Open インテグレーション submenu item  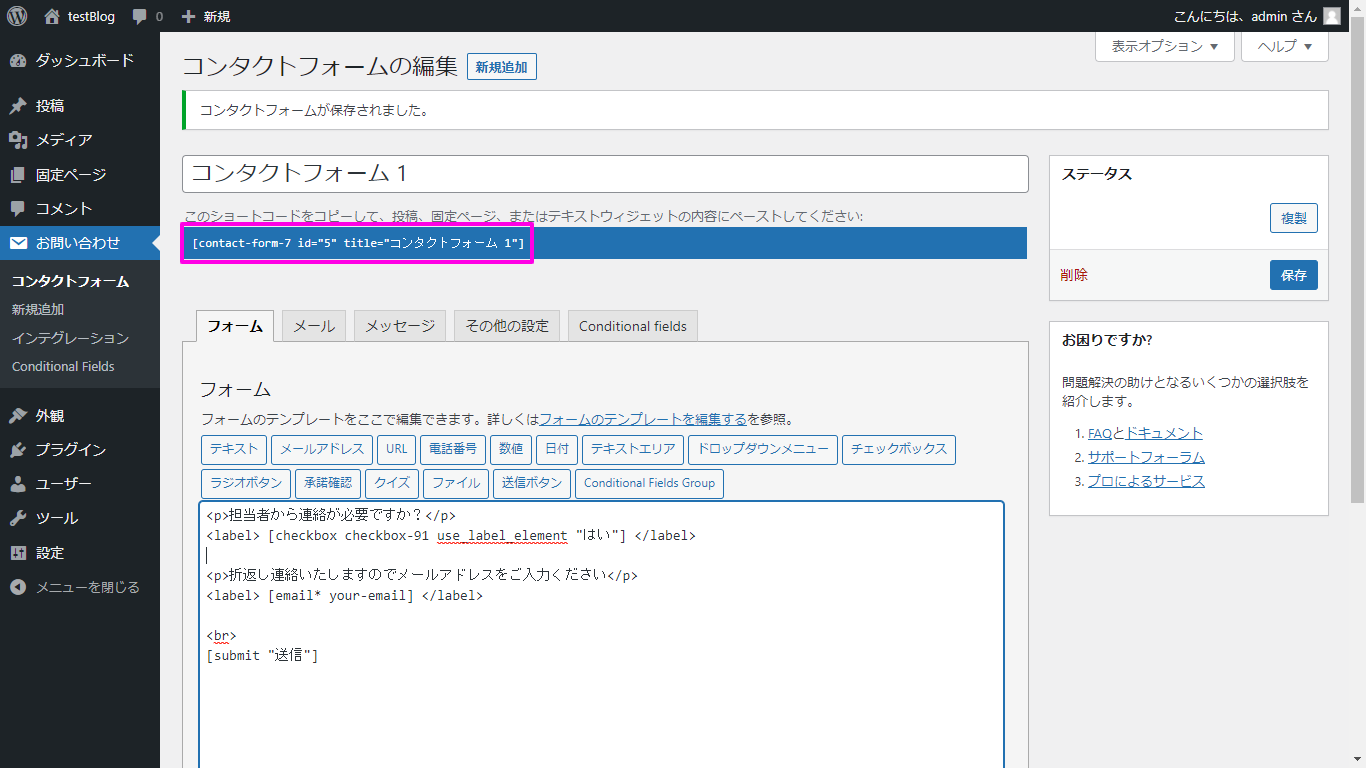click(71, 338)
